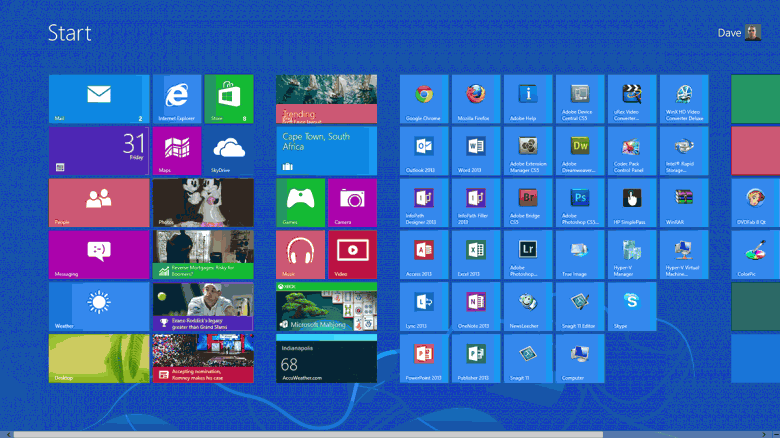Launch Adobe Photoshop CS5
Viewport: 780px width, 438px height.
point(580,203)
